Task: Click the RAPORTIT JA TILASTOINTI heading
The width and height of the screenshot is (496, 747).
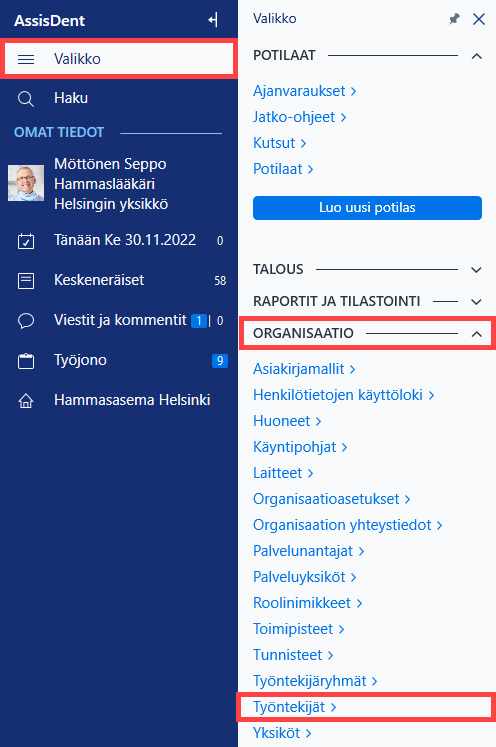Action: coord(336,302)
